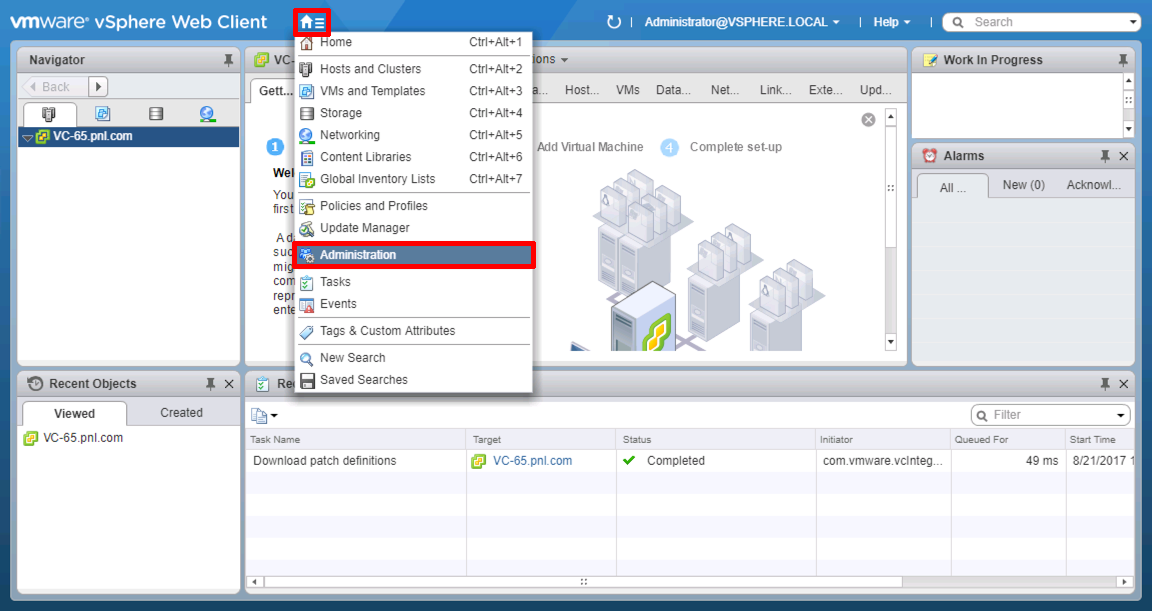Choose Networking from the menu
This screenshot has height=611, width=1152.
413,135
